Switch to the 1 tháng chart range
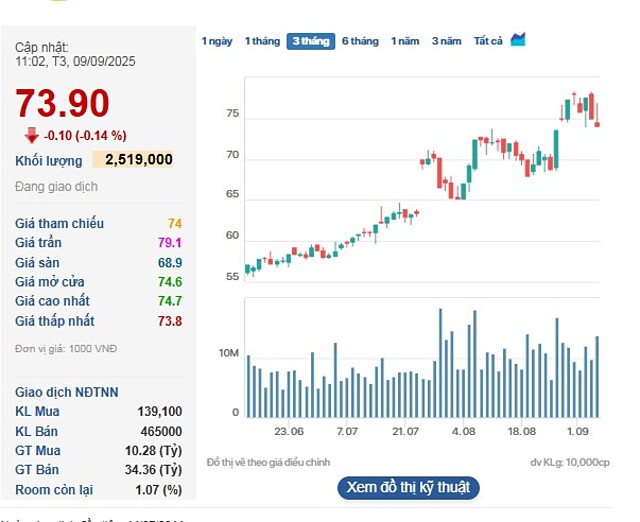Viewport: 640px width, 522px height. tap(262, 41)
